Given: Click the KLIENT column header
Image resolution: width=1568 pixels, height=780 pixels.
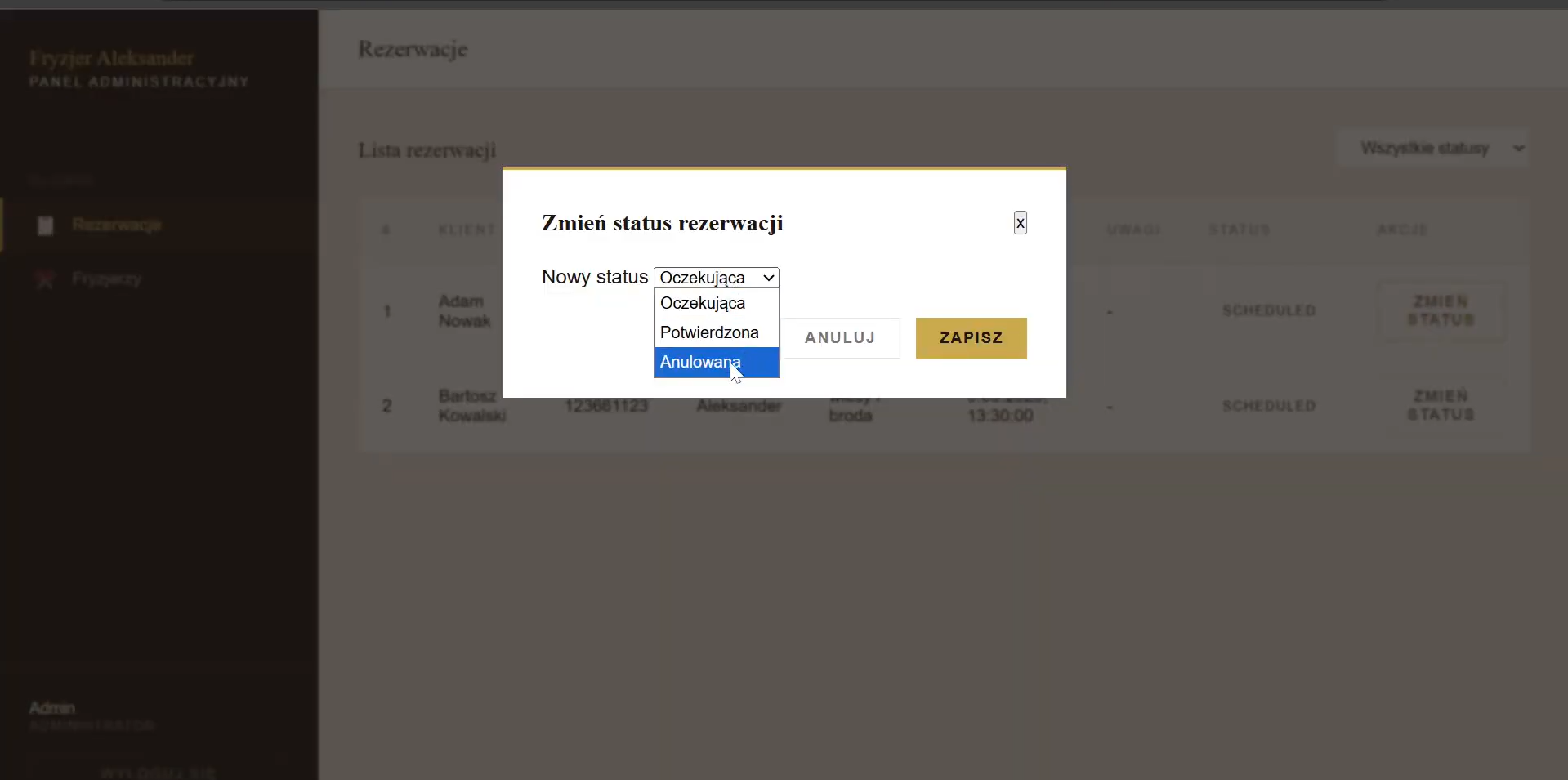Looking at the screenshot, I should tap(467, 230).
